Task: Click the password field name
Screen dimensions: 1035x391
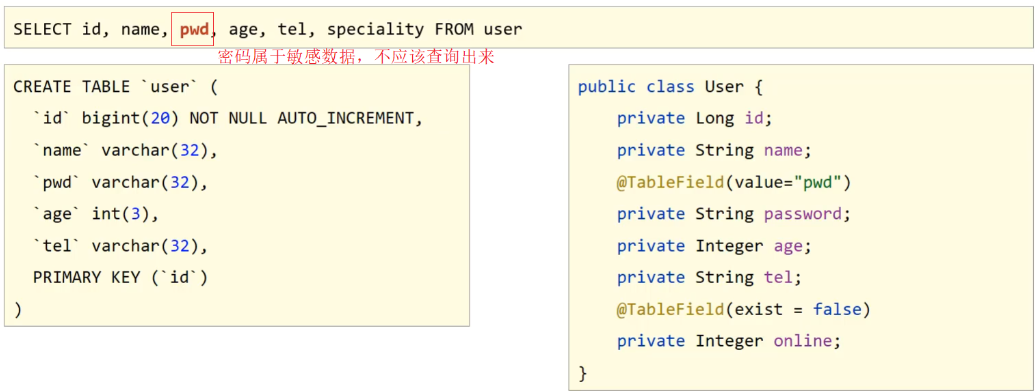Action: (803, 214)
